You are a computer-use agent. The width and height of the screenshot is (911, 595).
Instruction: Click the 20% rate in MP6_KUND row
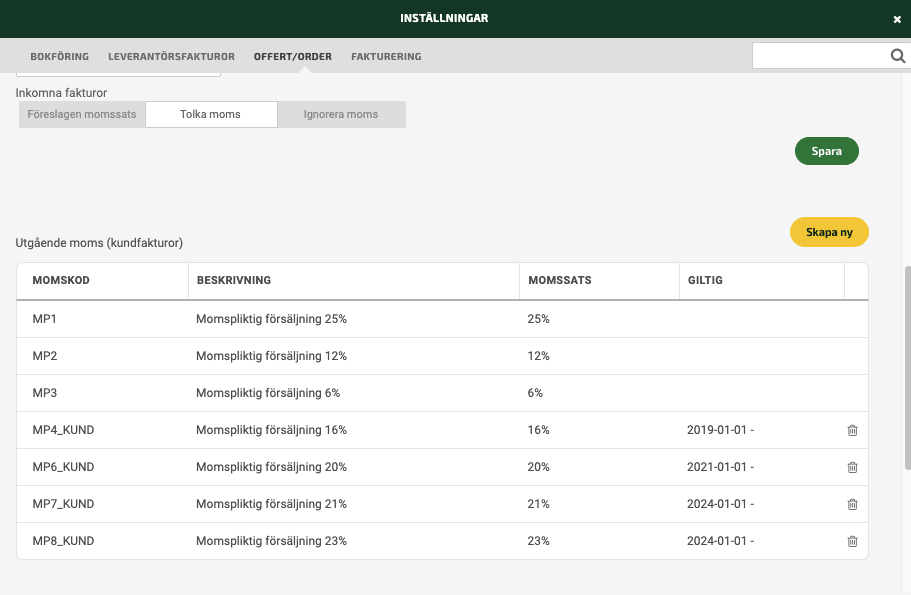click(x=539, y=467)
